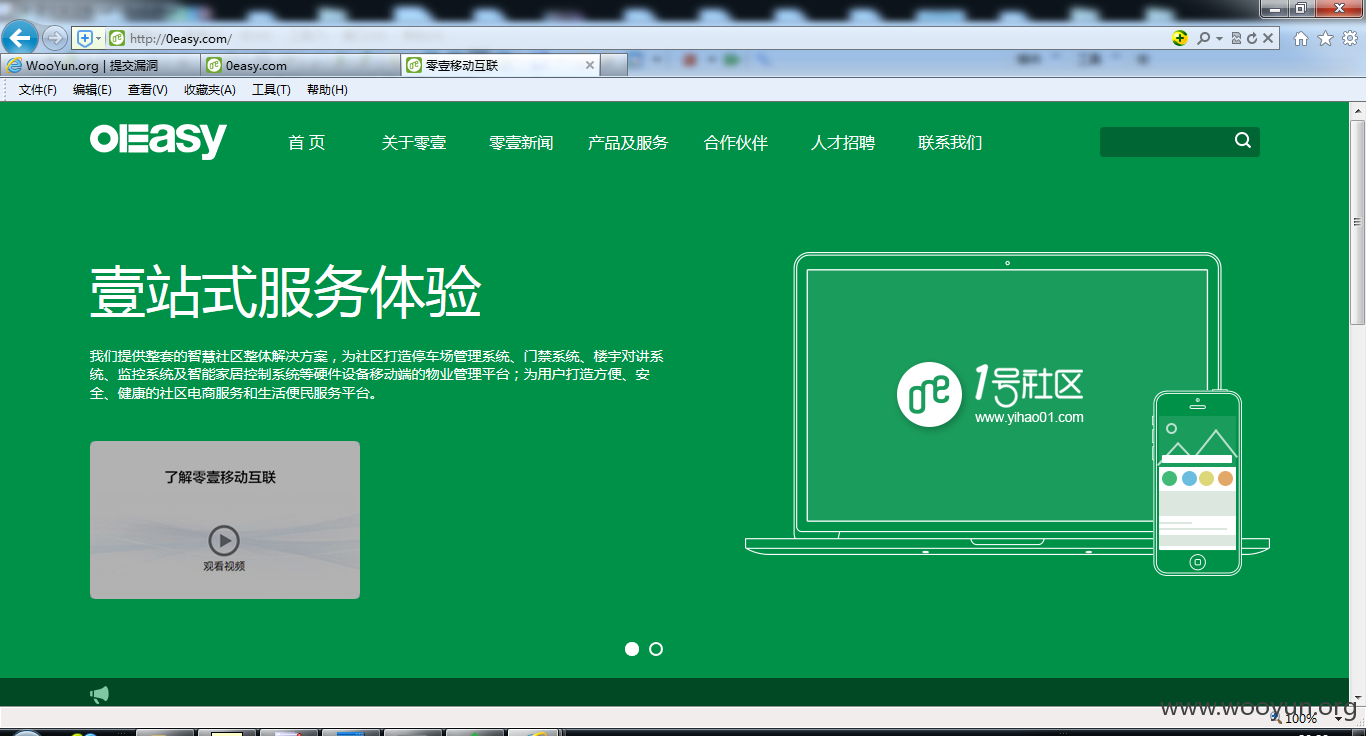Click the magnifier search icon in address bar
Viewport: 1366px width, 736px height.
coord(1204,38)
